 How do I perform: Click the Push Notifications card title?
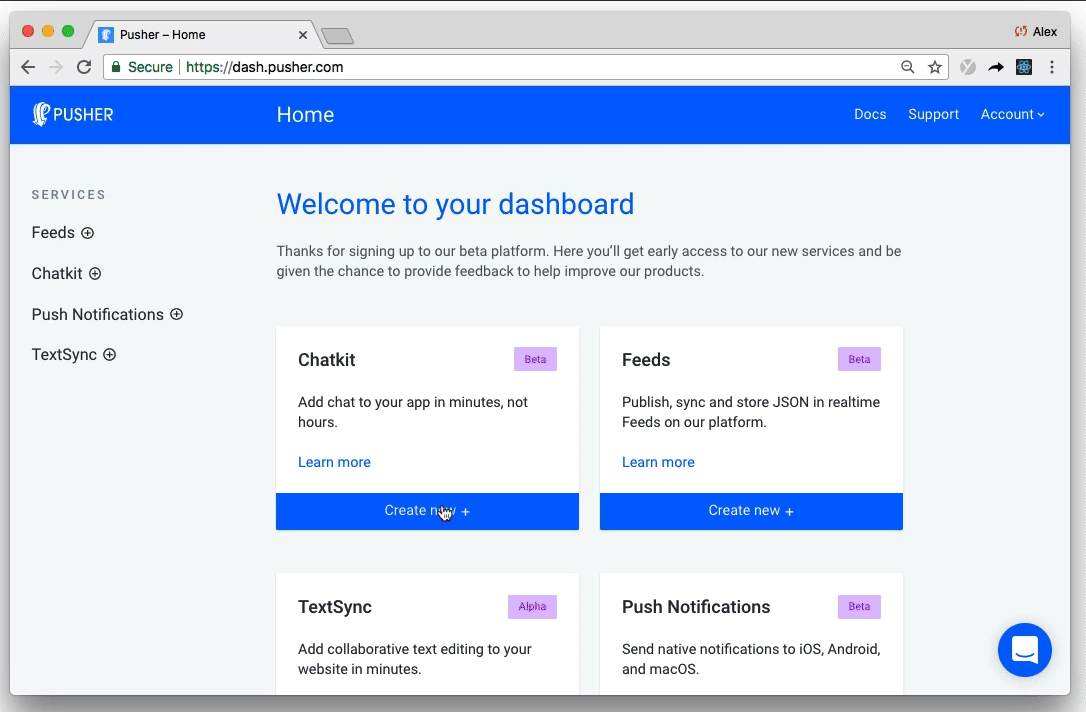696,607
